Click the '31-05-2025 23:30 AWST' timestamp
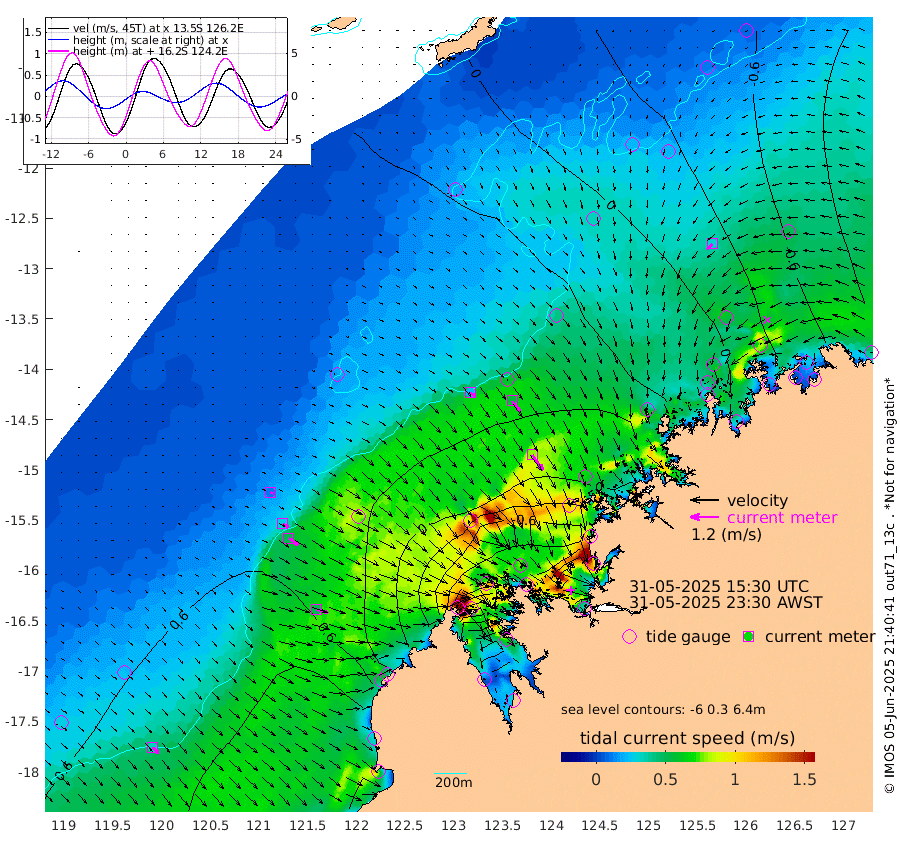This screenshot has width=900, height=846. coord(726,603)
